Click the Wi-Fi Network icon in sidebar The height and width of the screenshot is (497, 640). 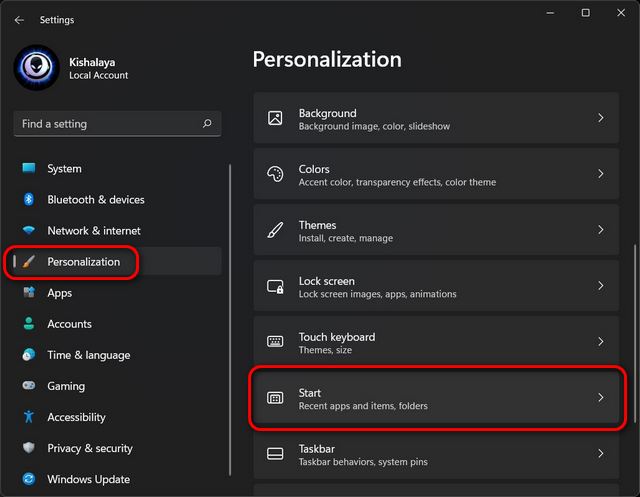click(29, 230)
